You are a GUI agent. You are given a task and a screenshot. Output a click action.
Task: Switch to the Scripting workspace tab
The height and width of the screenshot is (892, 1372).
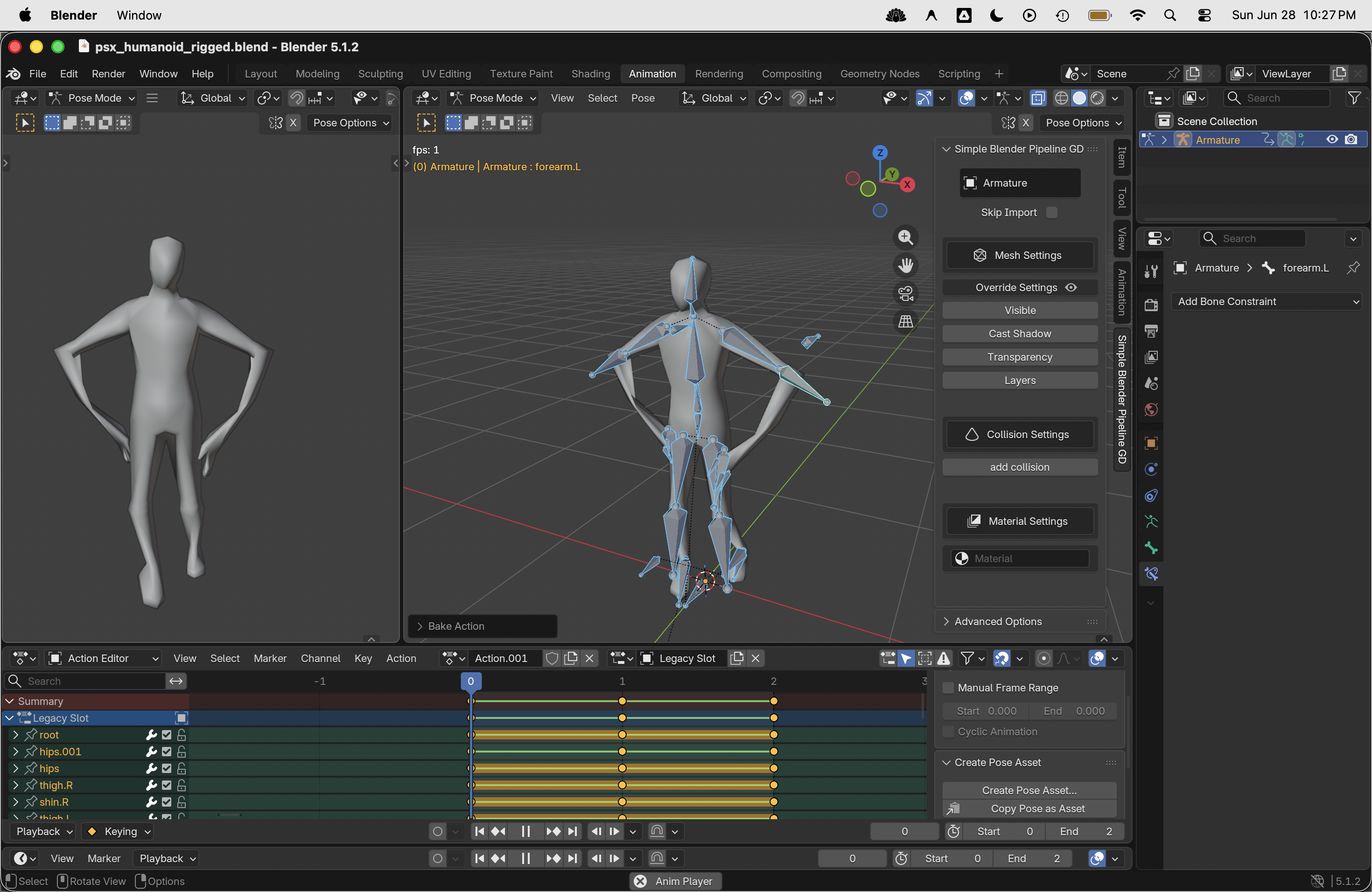point(959,74)
